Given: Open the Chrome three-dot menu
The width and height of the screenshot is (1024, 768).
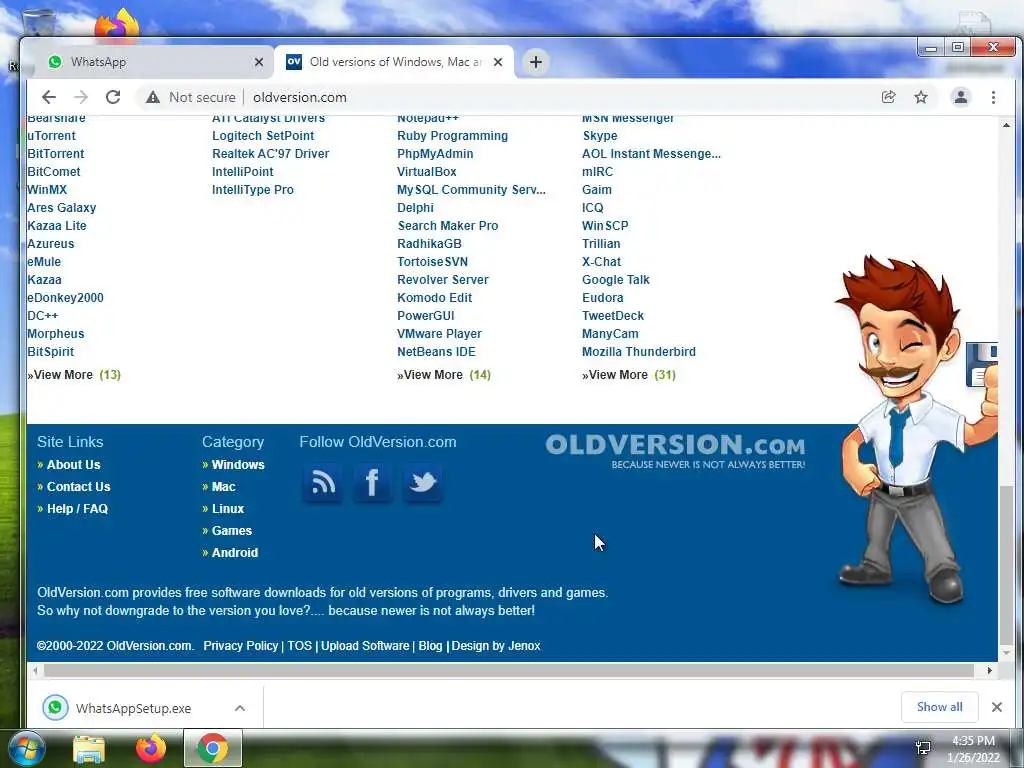Looking at the screenshot, I should (x=993, y=97).
